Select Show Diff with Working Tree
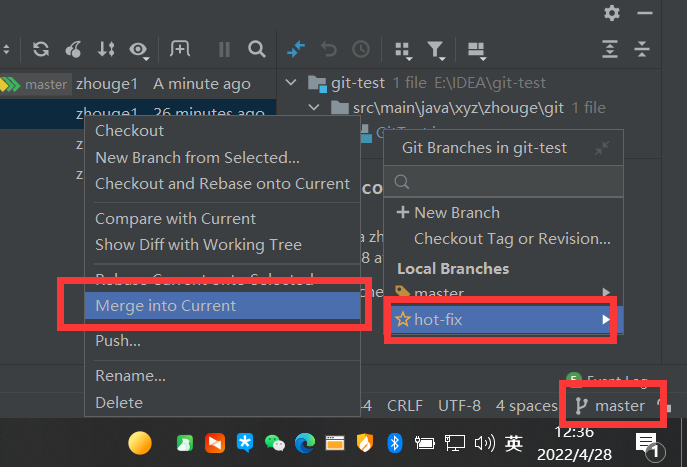Viewport: 687px width, 467px height. pos(222,244)
